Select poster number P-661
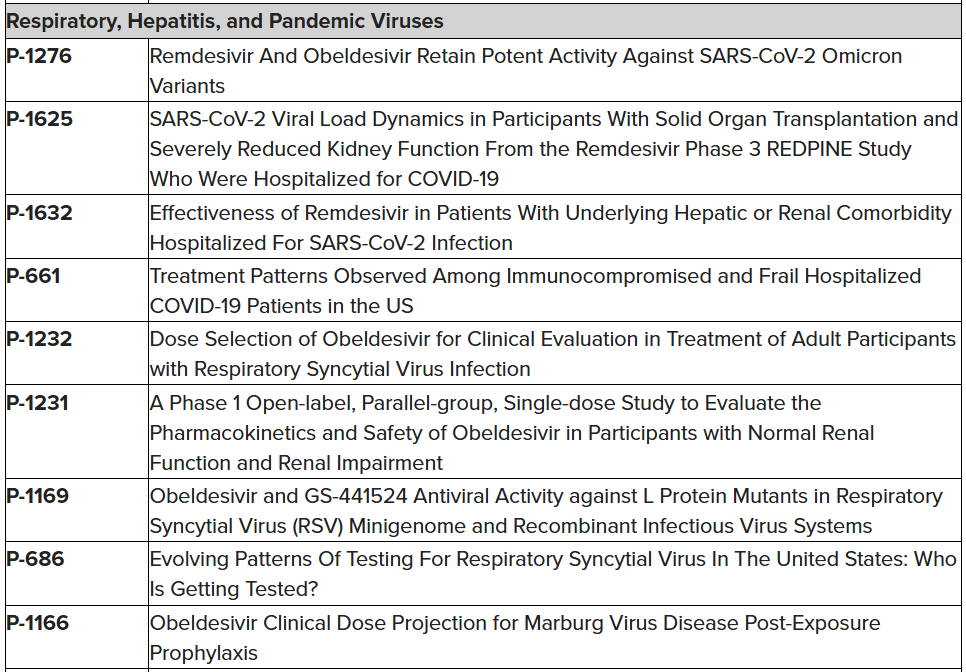The width and height of the screenshot is (966, 672). coord(33,275)
